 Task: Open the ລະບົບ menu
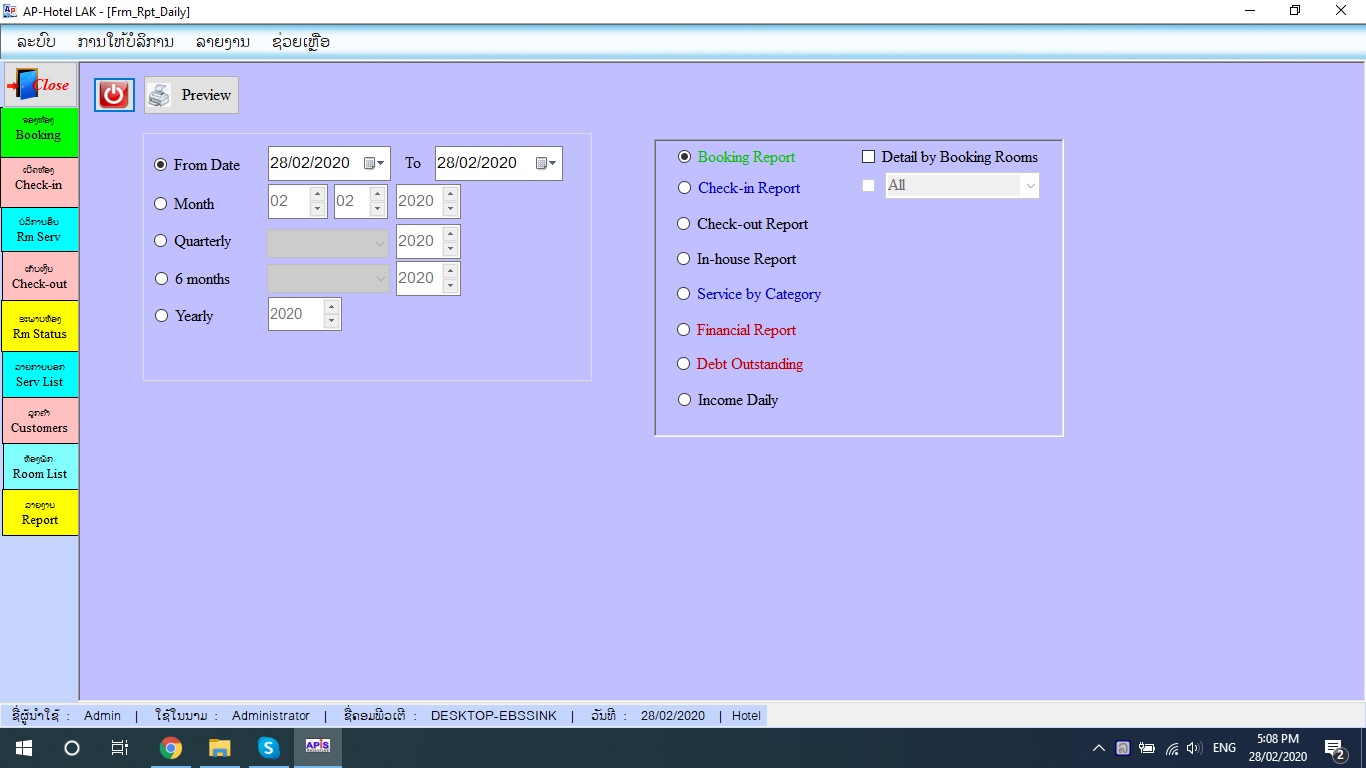(x=36, y=42)
